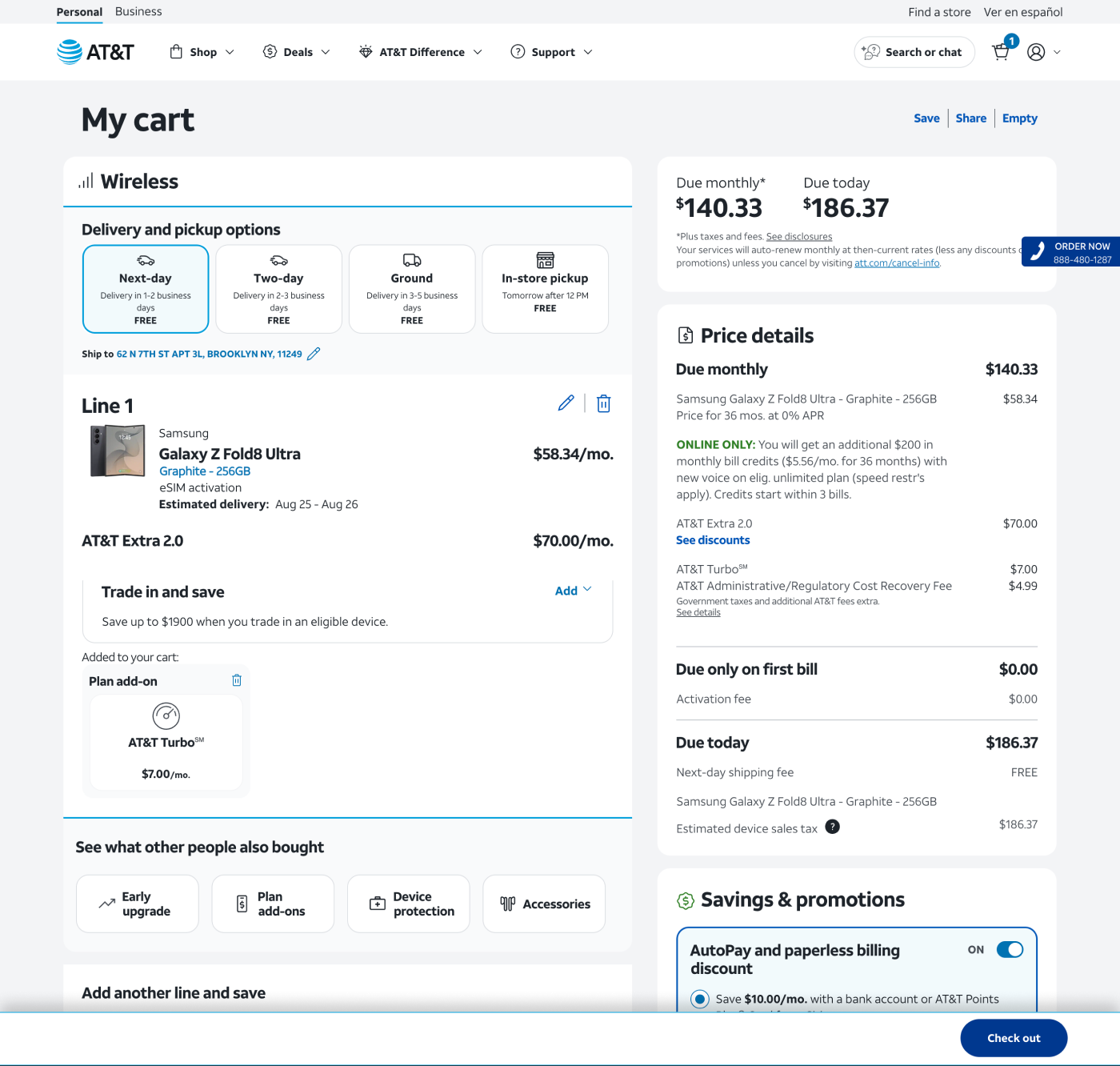
Task: Click the Order Now phone icon
Action: pyautogui.click(x=1038, y=251)
